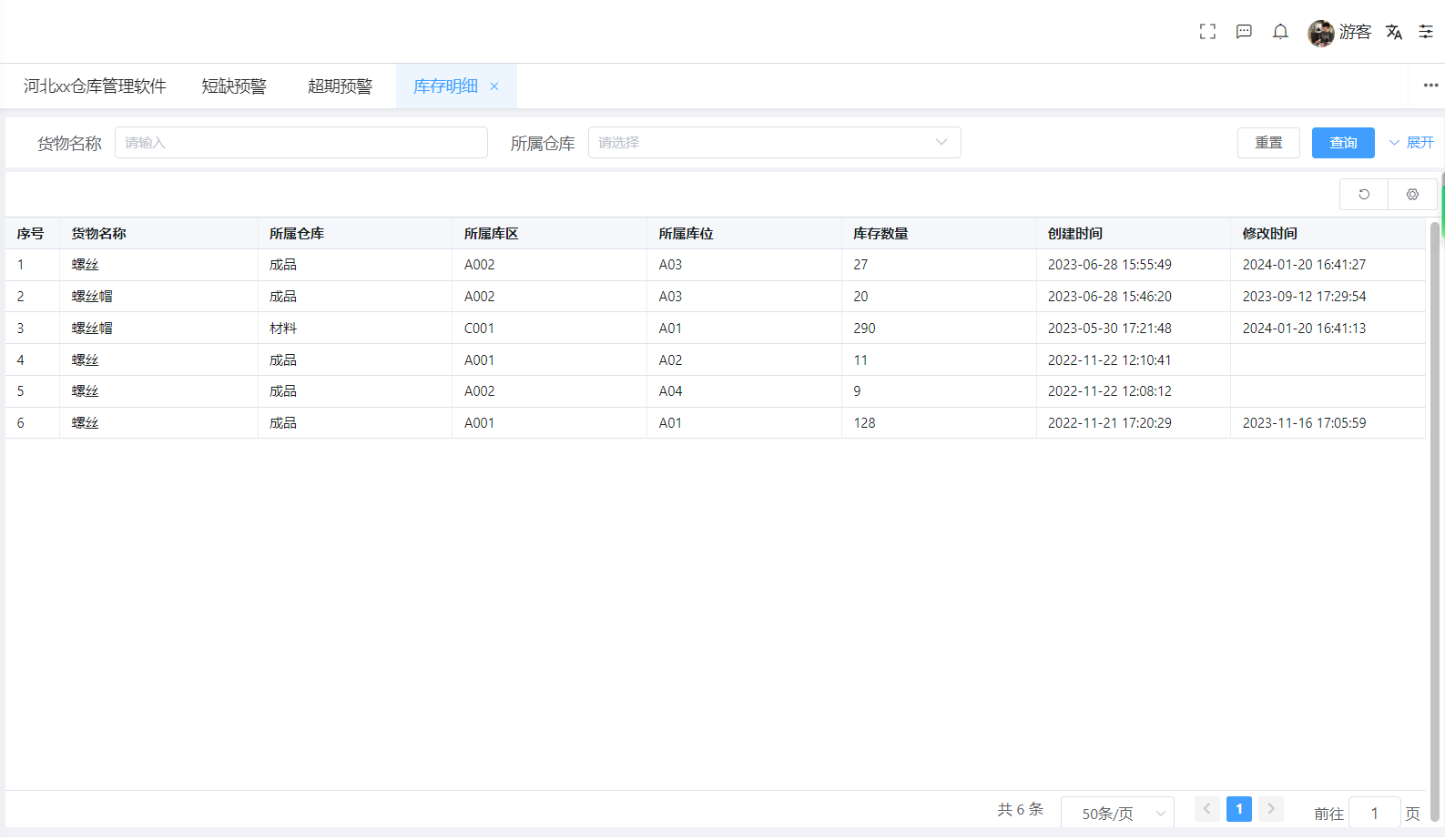
Task: Click A04 location cell
Action: (x=670, y=391)
